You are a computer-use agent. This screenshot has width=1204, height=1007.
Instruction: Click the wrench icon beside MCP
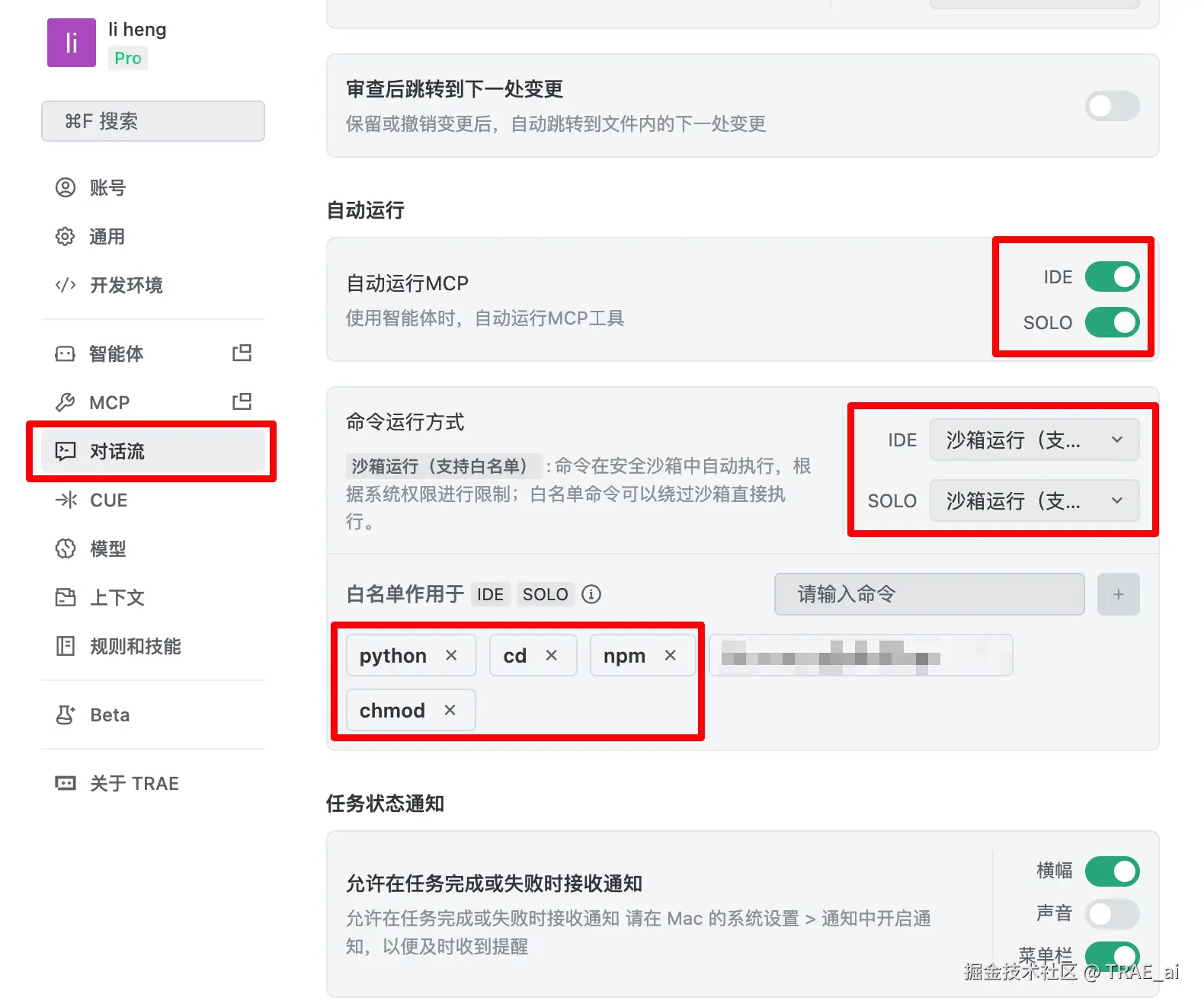pyautogui.click(x=66, y=402)
